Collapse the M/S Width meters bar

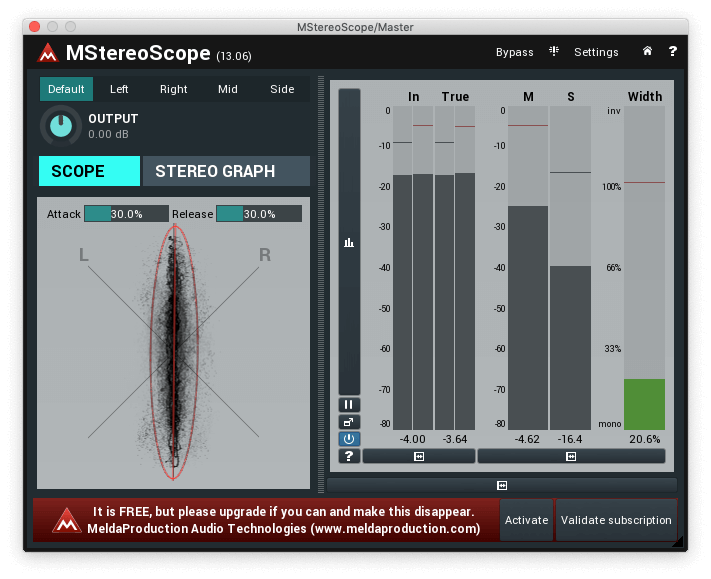click(571, 457)
